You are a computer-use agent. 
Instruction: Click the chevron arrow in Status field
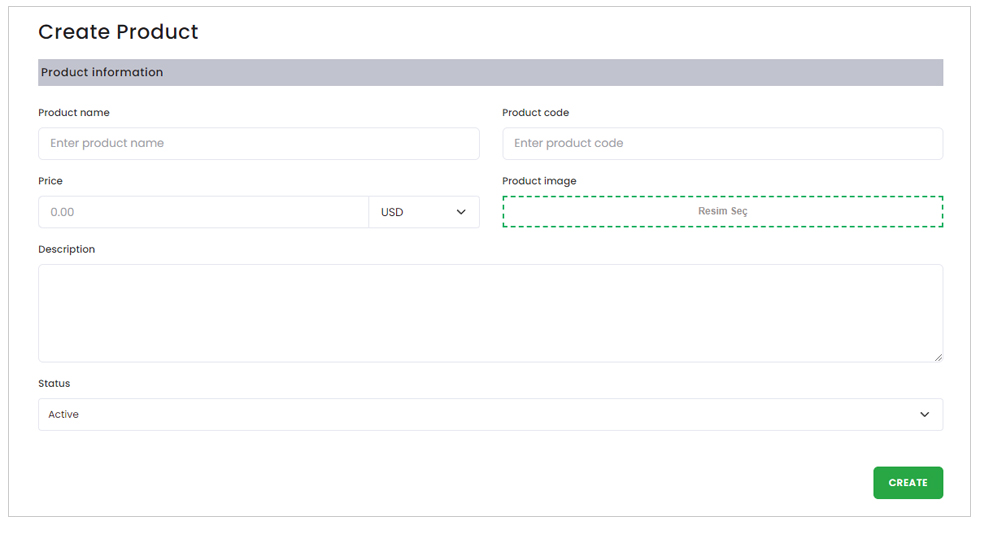tap(924, 414)
